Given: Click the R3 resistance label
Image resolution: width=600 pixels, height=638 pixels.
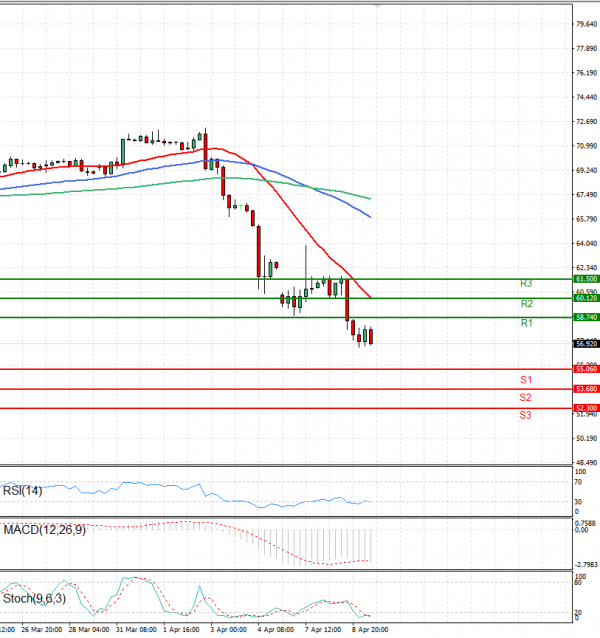Looking at the screenshot, I should tap(526, 284).
